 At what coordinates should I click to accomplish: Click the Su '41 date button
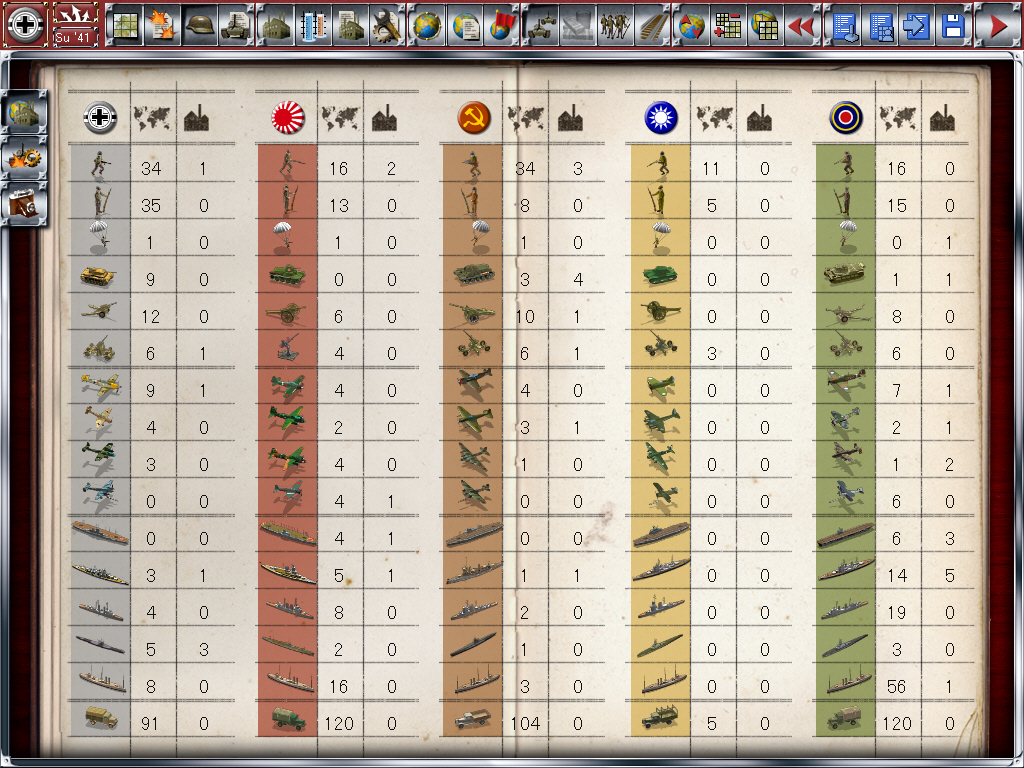pyautogui.click(x=75, y=25)
